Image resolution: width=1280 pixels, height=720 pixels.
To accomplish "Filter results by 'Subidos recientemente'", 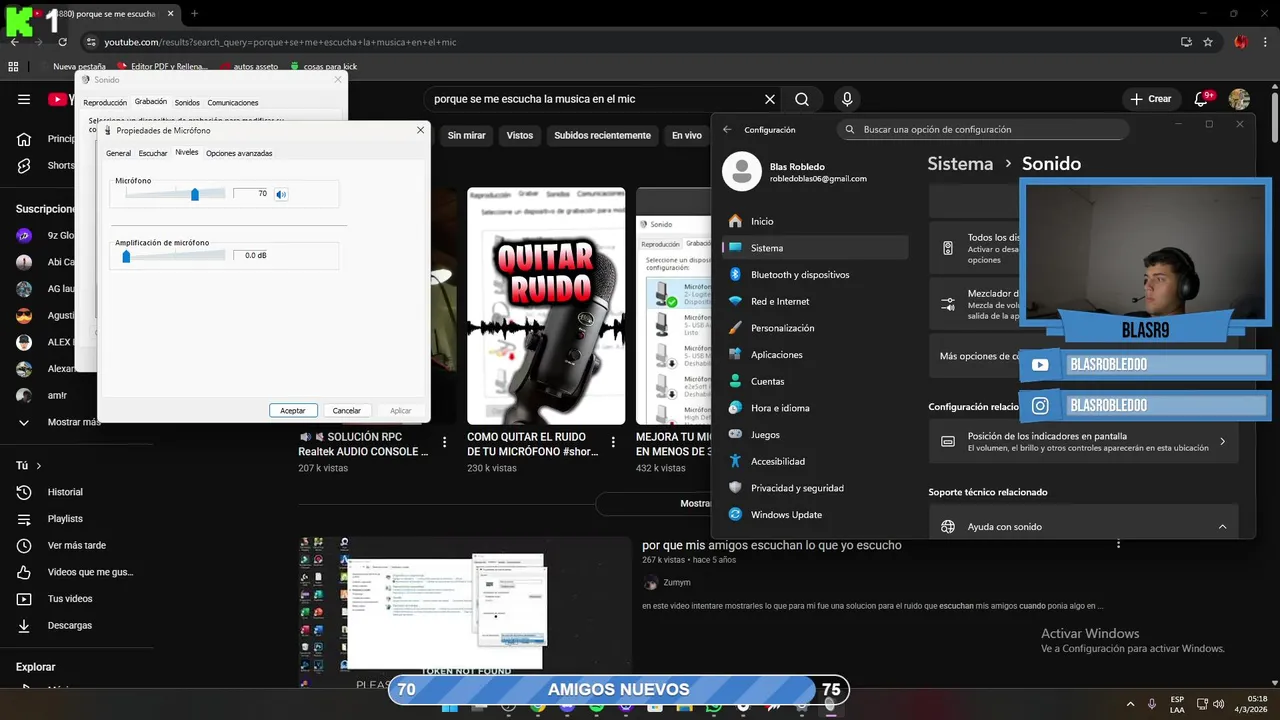I will coord(602,135).
